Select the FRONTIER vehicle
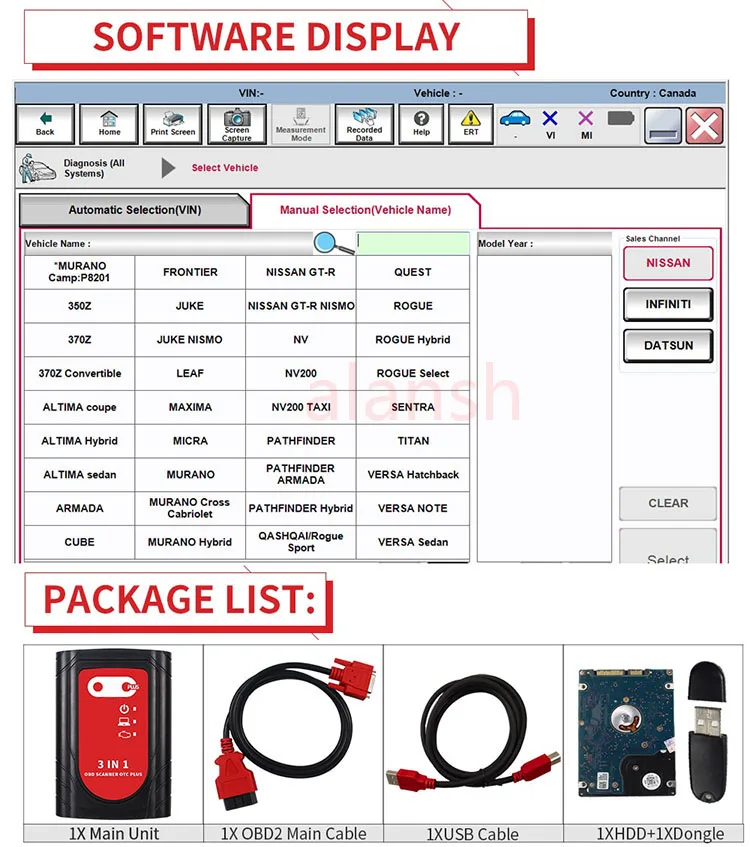 pyautogui.click(x=190, y=272)
